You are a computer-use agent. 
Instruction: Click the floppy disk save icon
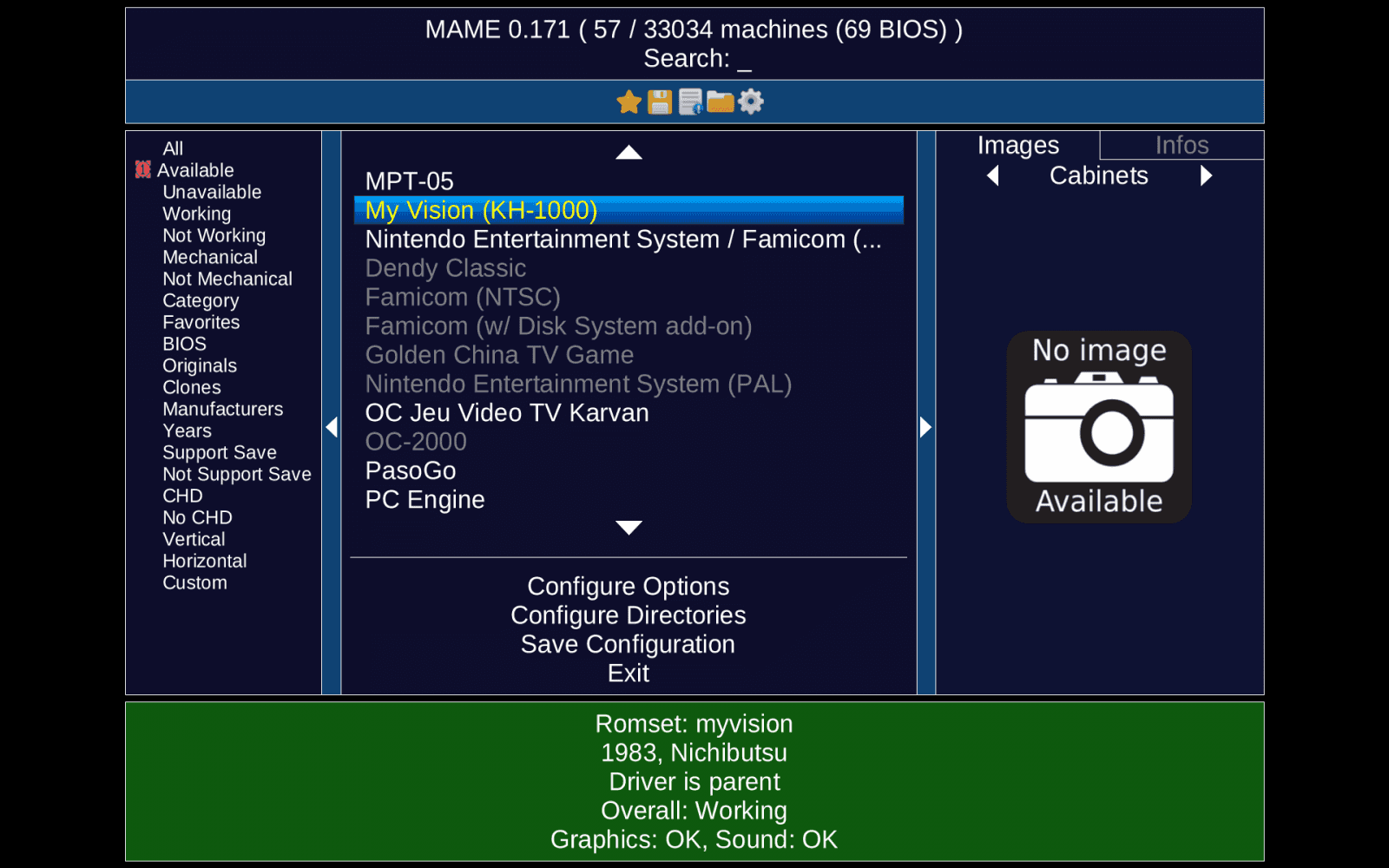coord(660,102)
